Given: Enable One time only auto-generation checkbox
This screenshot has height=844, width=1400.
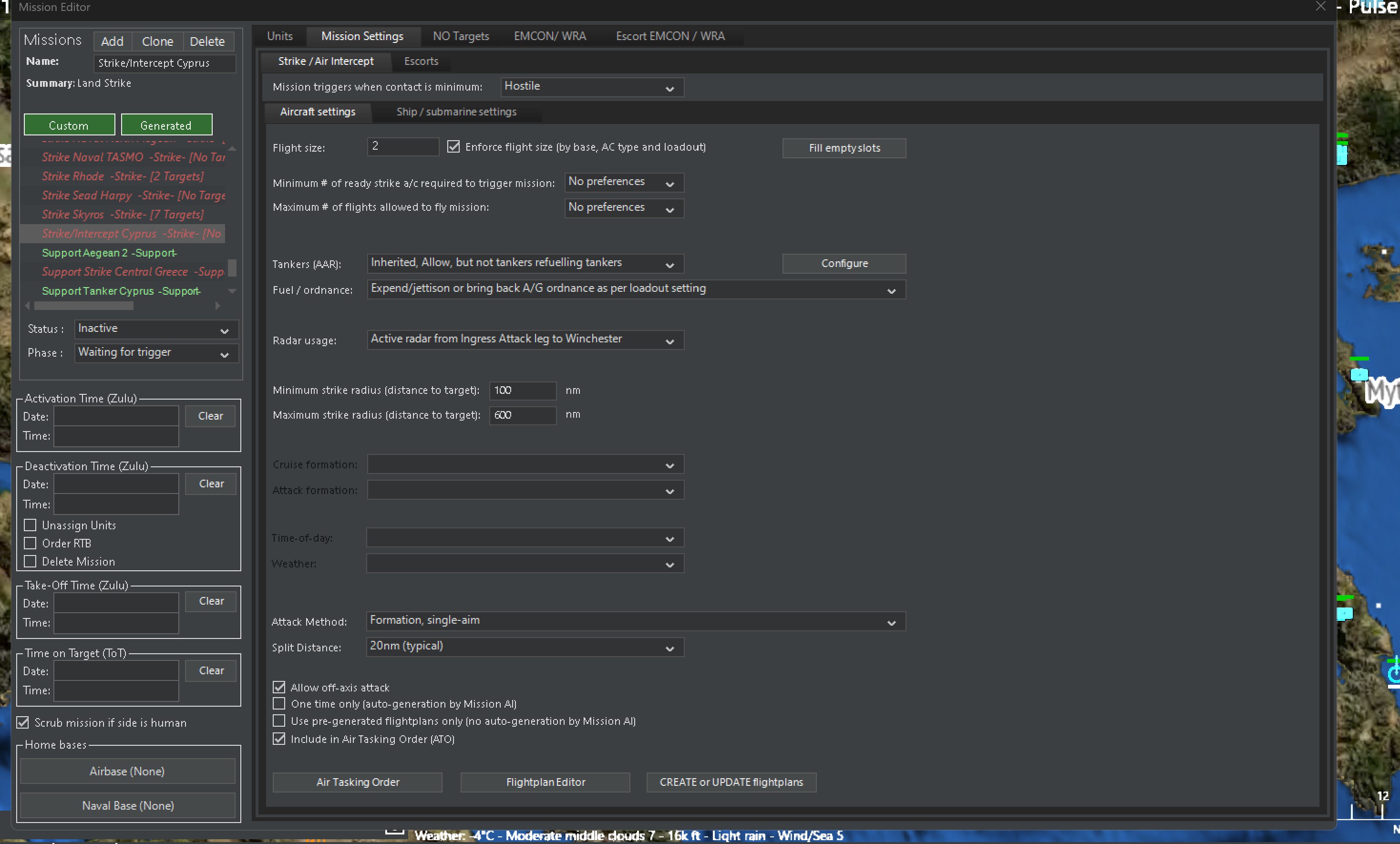Looking at the screenshot, I should [x=279, y=704].
